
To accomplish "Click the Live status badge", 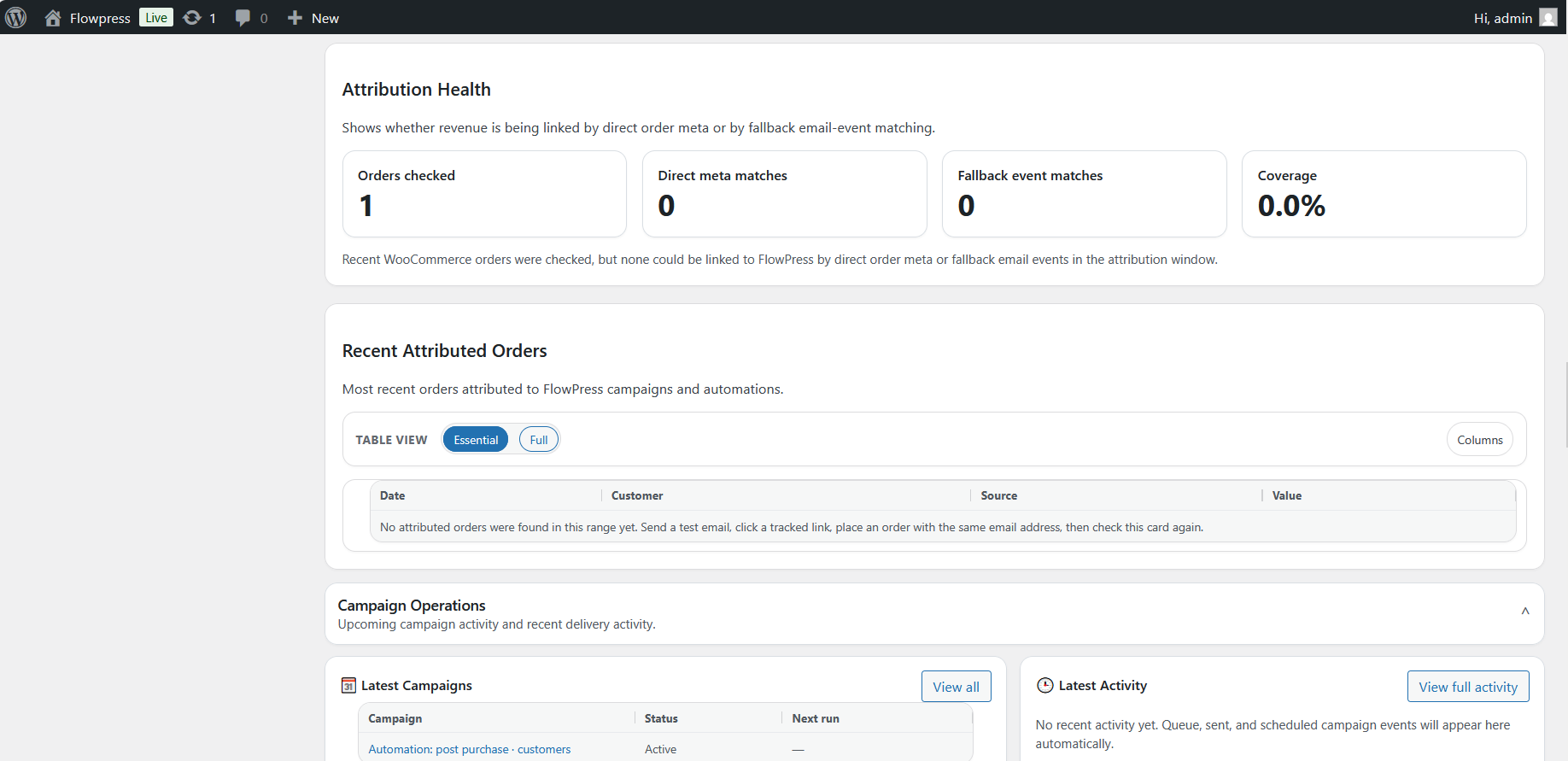I will pyautogui.click(x=156, y=17).
